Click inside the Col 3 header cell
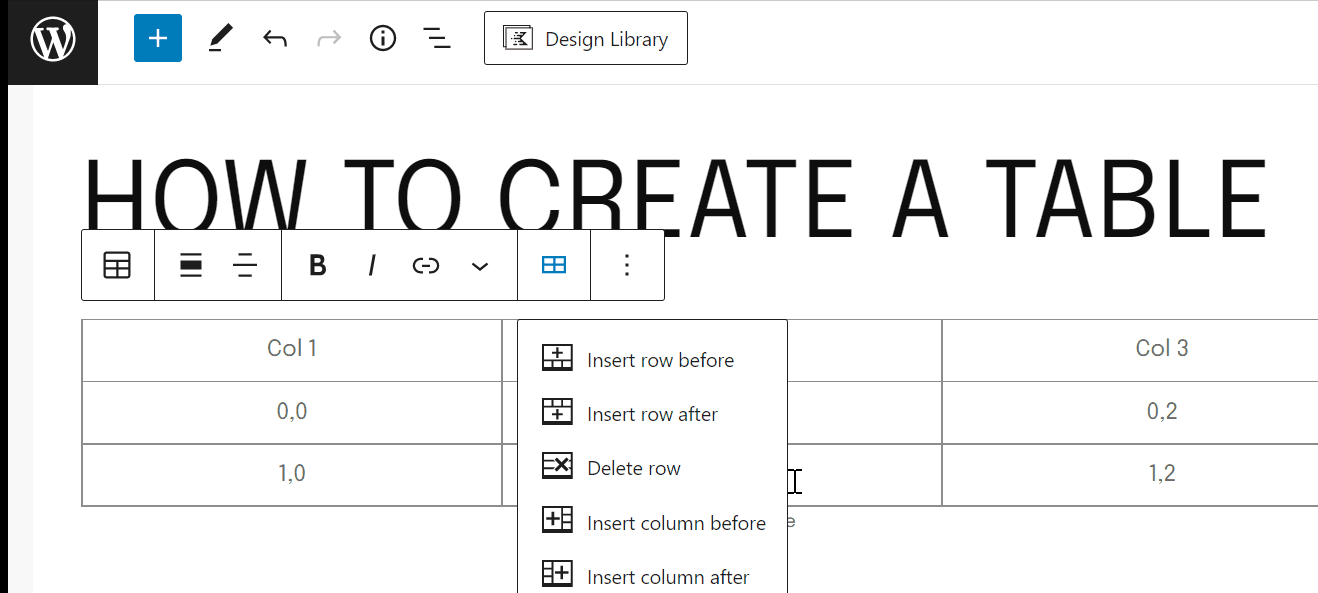The height and width of the screenshot is (593, 1318). click(x=1161, y=348)
